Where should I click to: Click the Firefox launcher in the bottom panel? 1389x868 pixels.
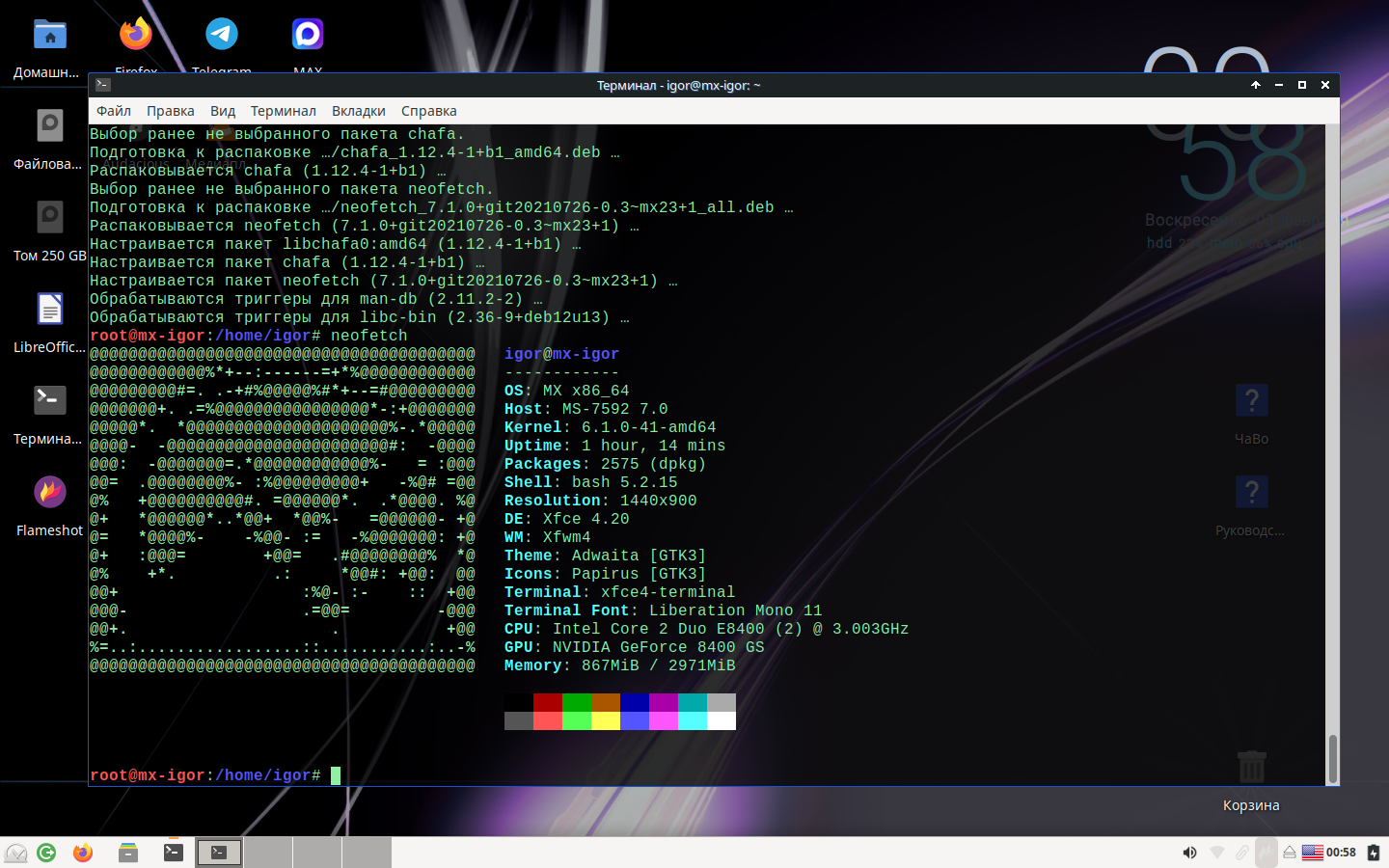83,853
